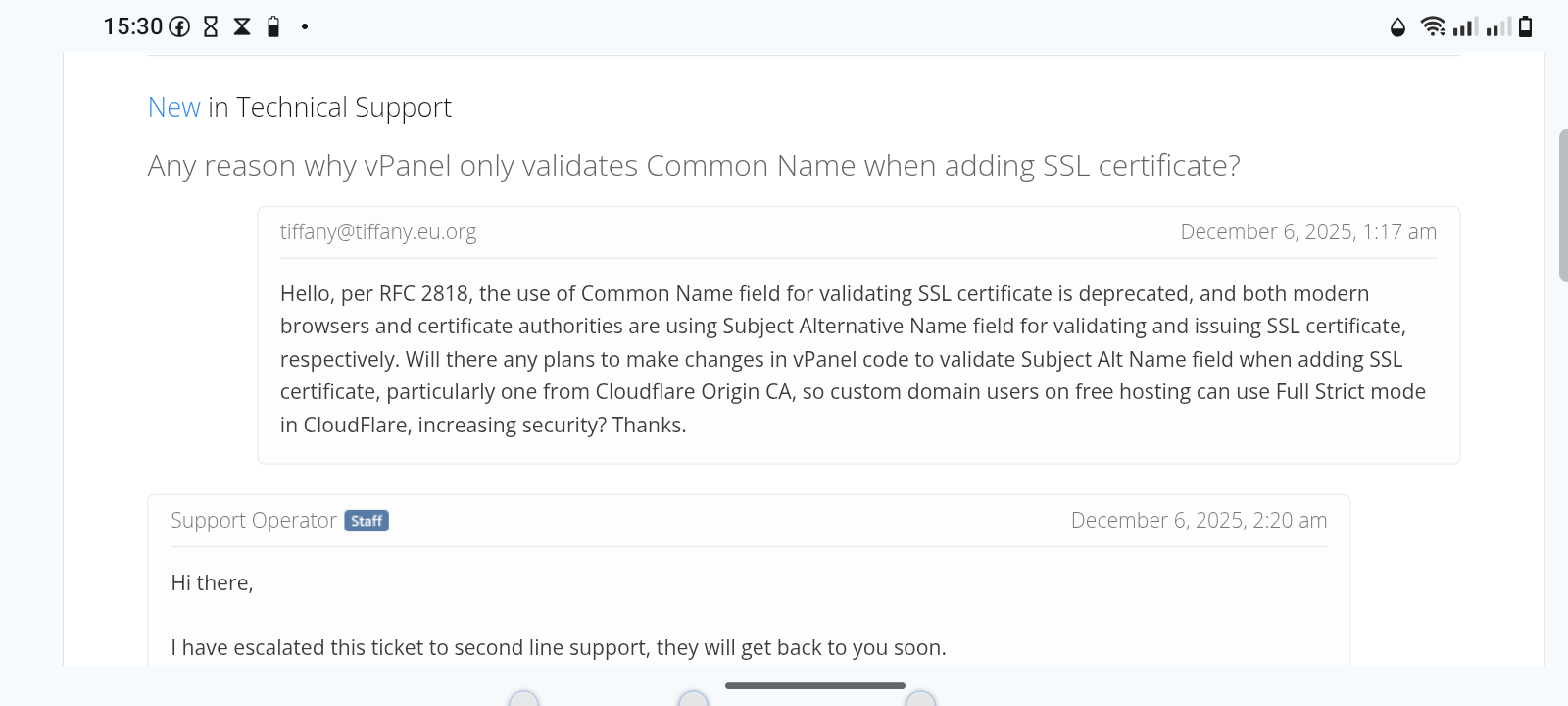Tap the first cellular signal bars icon
The width and height of the screenshot is (1568, 706).
(1465, 26)
